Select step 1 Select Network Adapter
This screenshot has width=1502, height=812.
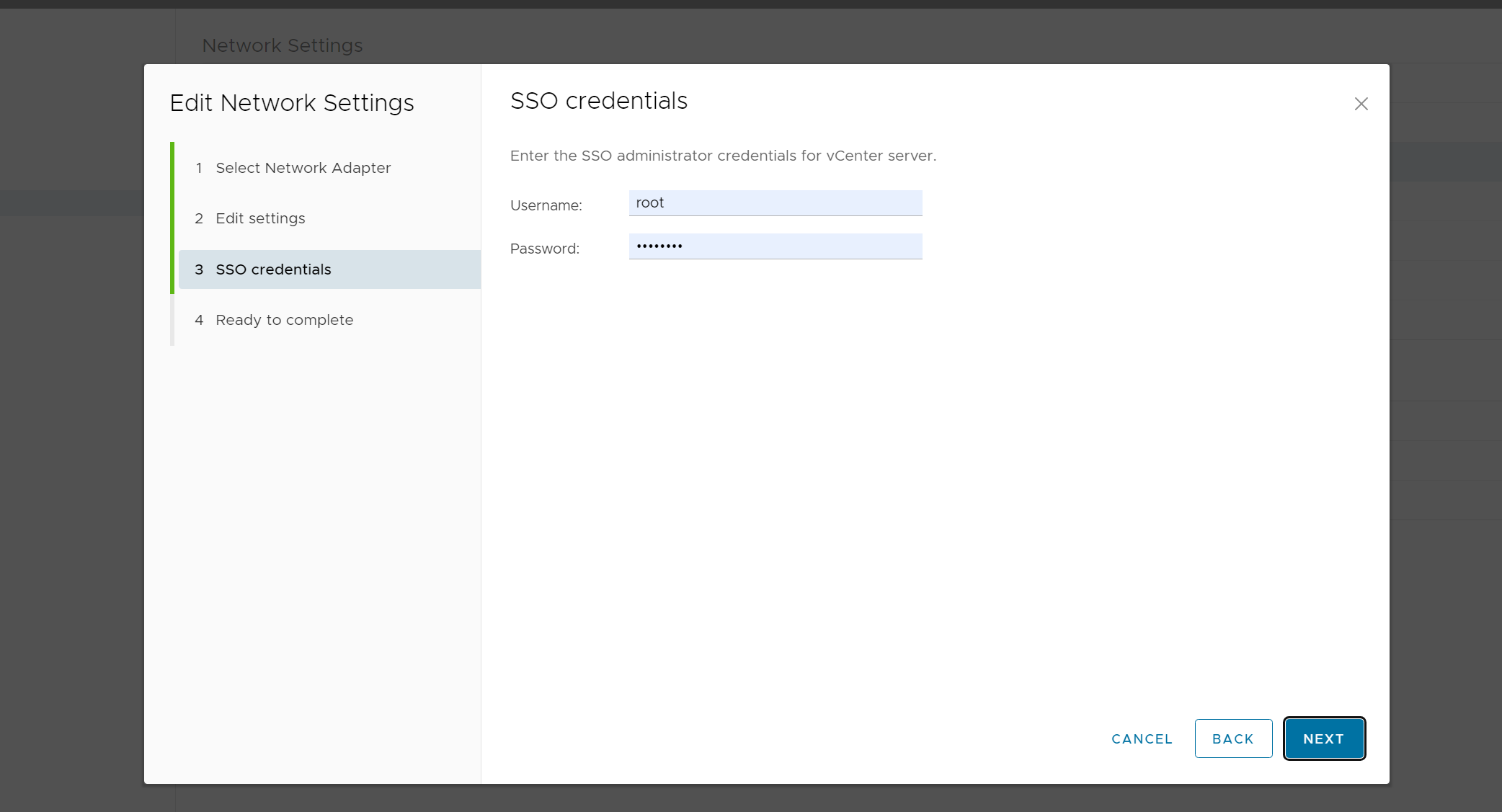303,167
